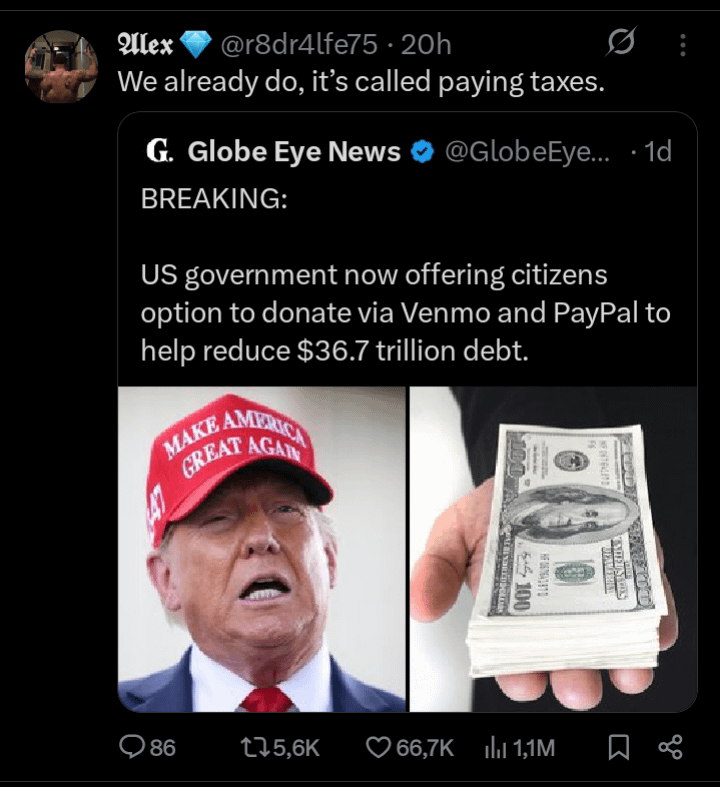Click the Alex display name
The height and width of the screenshot is (787, 720).
point(145,44)
